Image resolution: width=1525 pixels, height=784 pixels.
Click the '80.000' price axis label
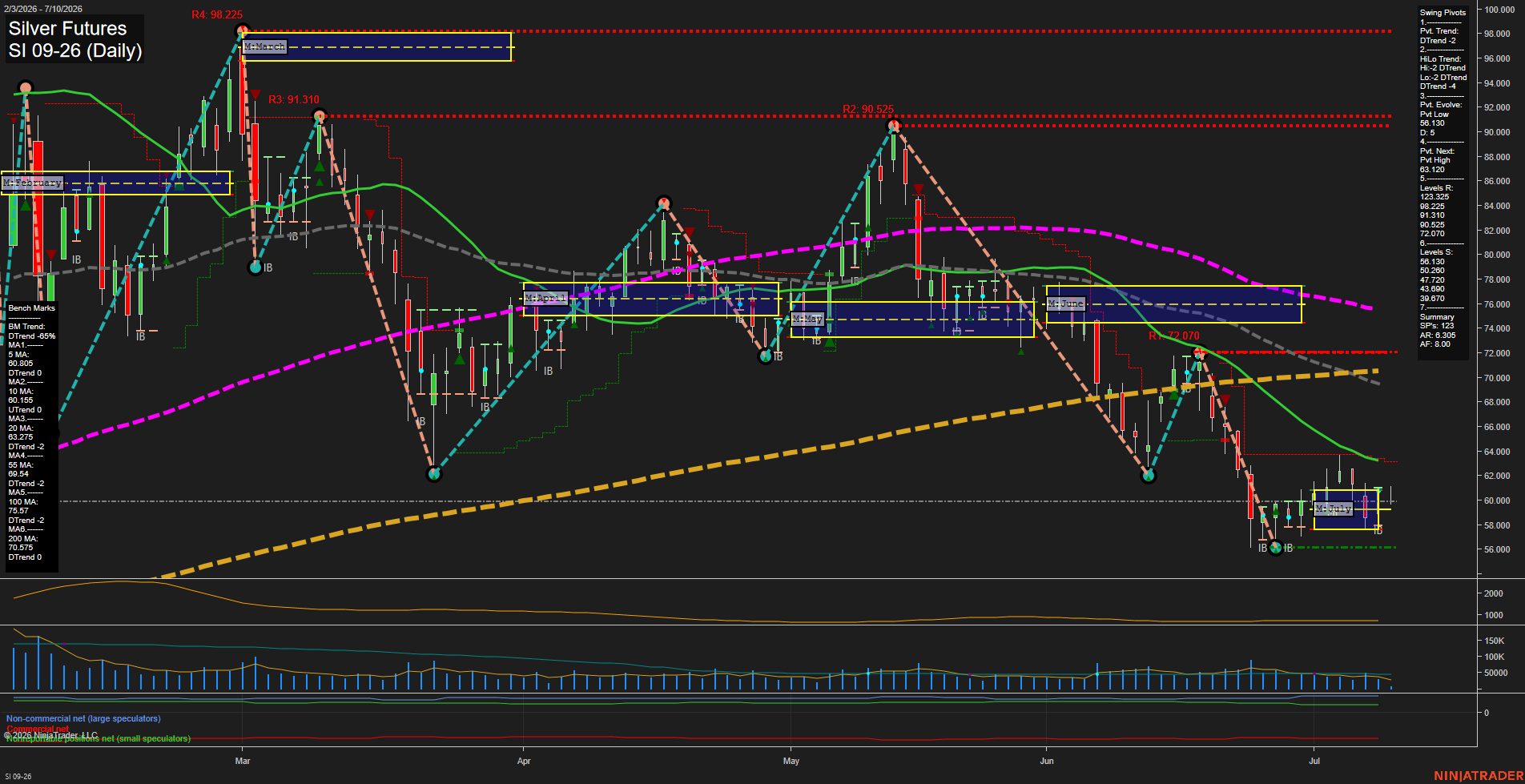1497,255
